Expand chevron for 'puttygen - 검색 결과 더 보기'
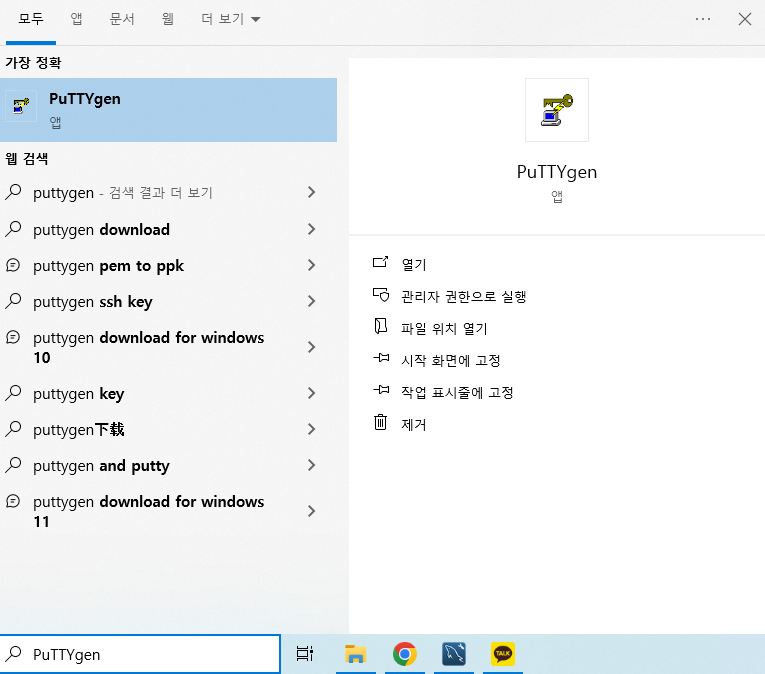765x674 pixels. (x=312, y=192)
